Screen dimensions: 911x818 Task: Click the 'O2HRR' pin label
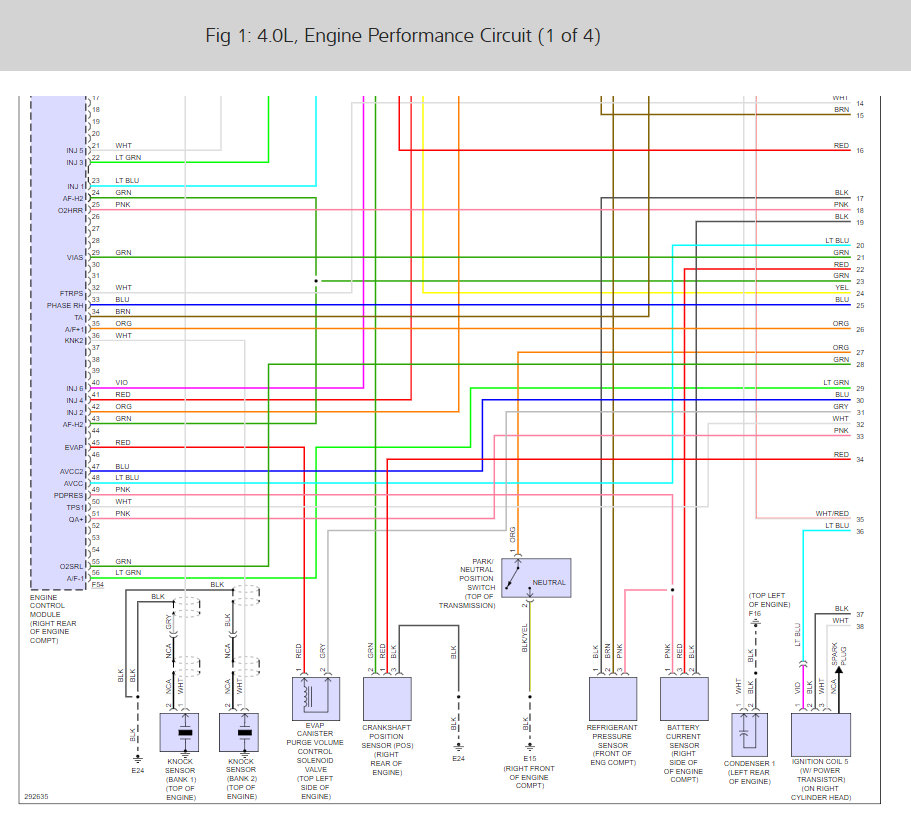[70, 210]
